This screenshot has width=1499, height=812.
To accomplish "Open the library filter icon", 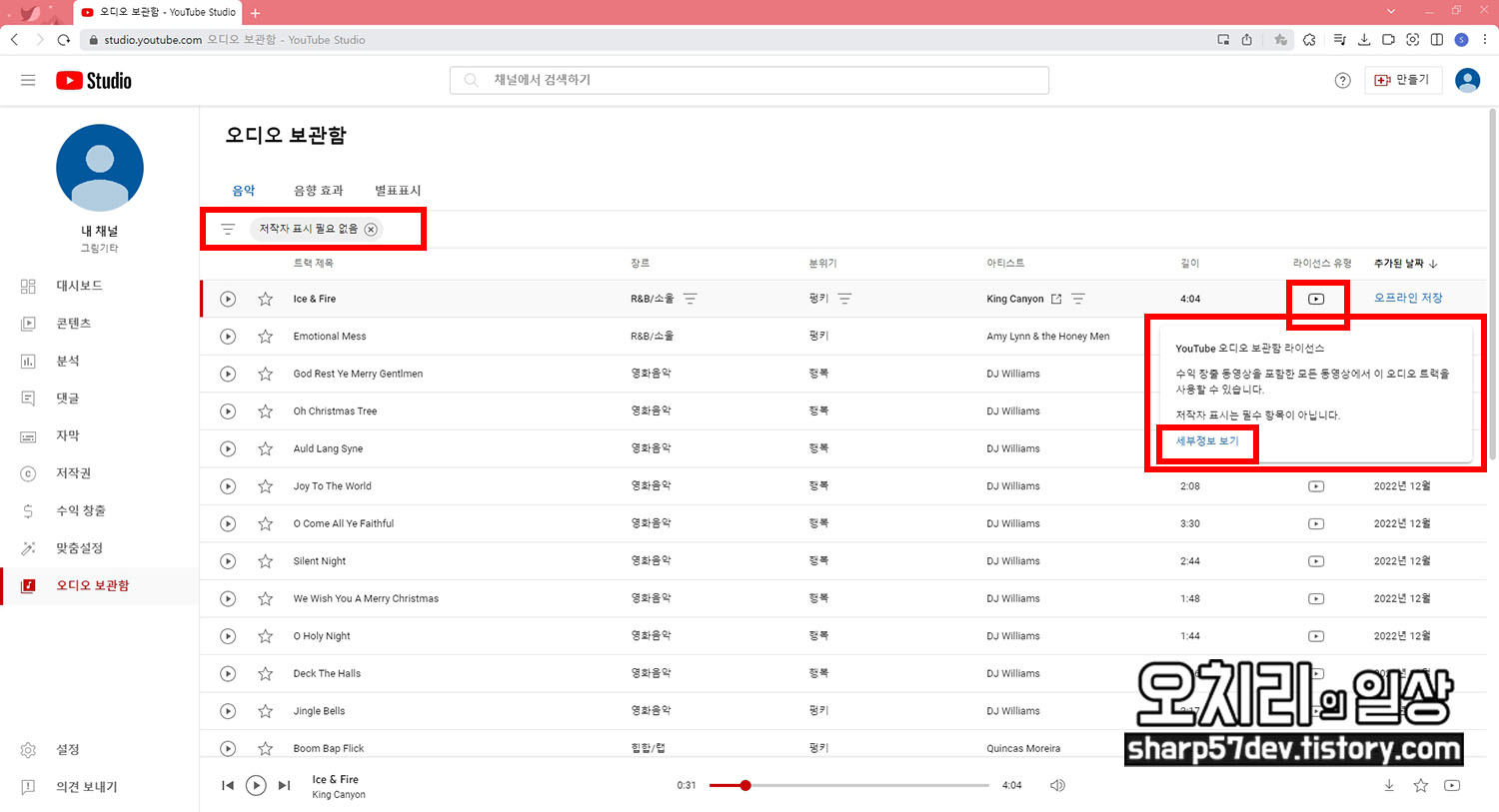I will click(x=228, y=229).
